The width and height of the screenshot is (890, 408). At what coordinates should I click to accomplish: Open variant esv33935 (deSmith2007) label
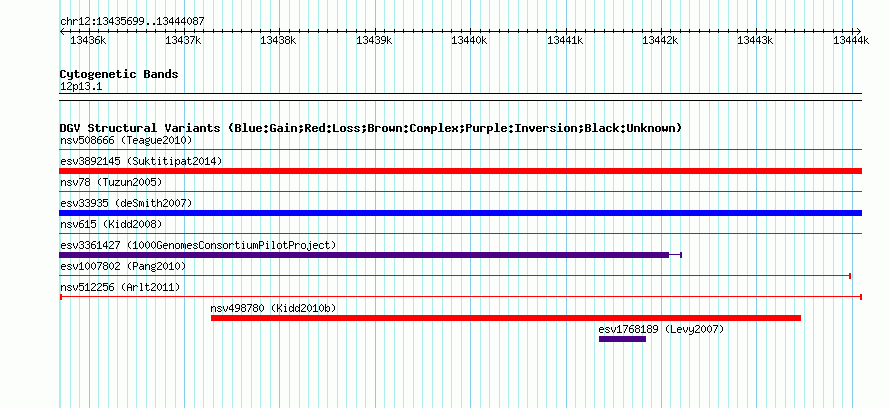126,203
